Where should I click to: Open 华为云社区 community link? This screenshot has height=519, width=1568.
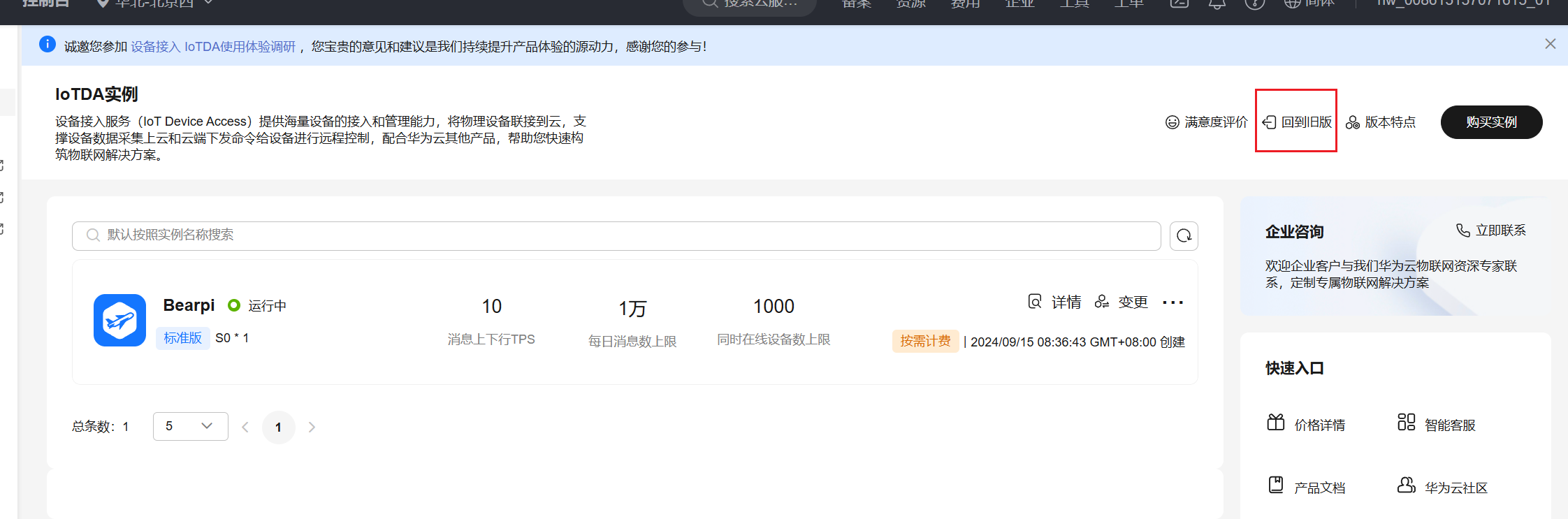[1456, 488]
